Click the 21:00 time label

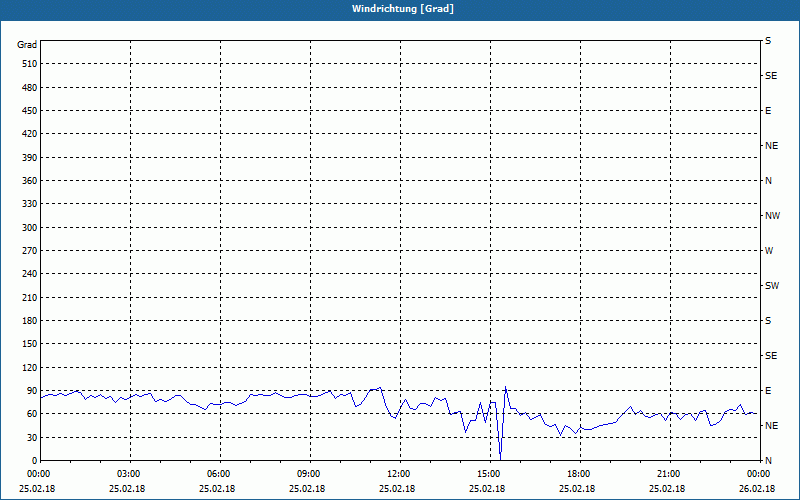668,473
